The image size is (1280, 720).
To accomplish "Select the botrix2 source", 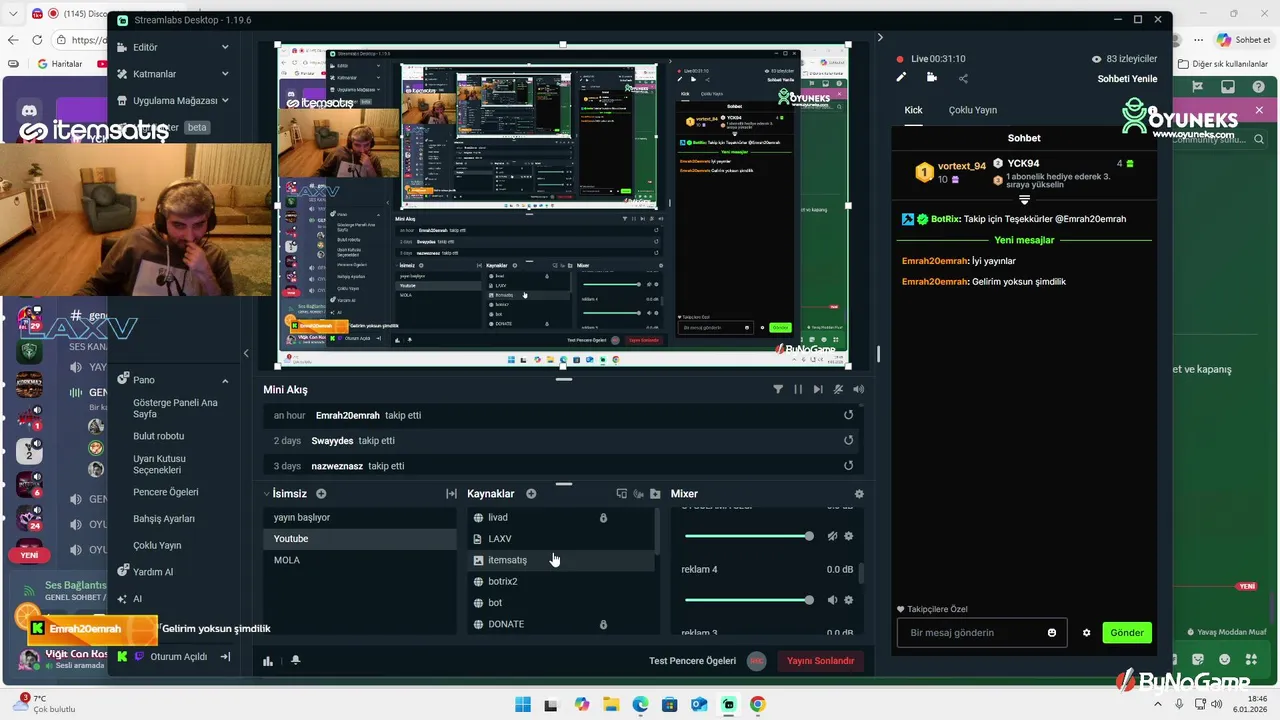I will [x=560, y=581].
